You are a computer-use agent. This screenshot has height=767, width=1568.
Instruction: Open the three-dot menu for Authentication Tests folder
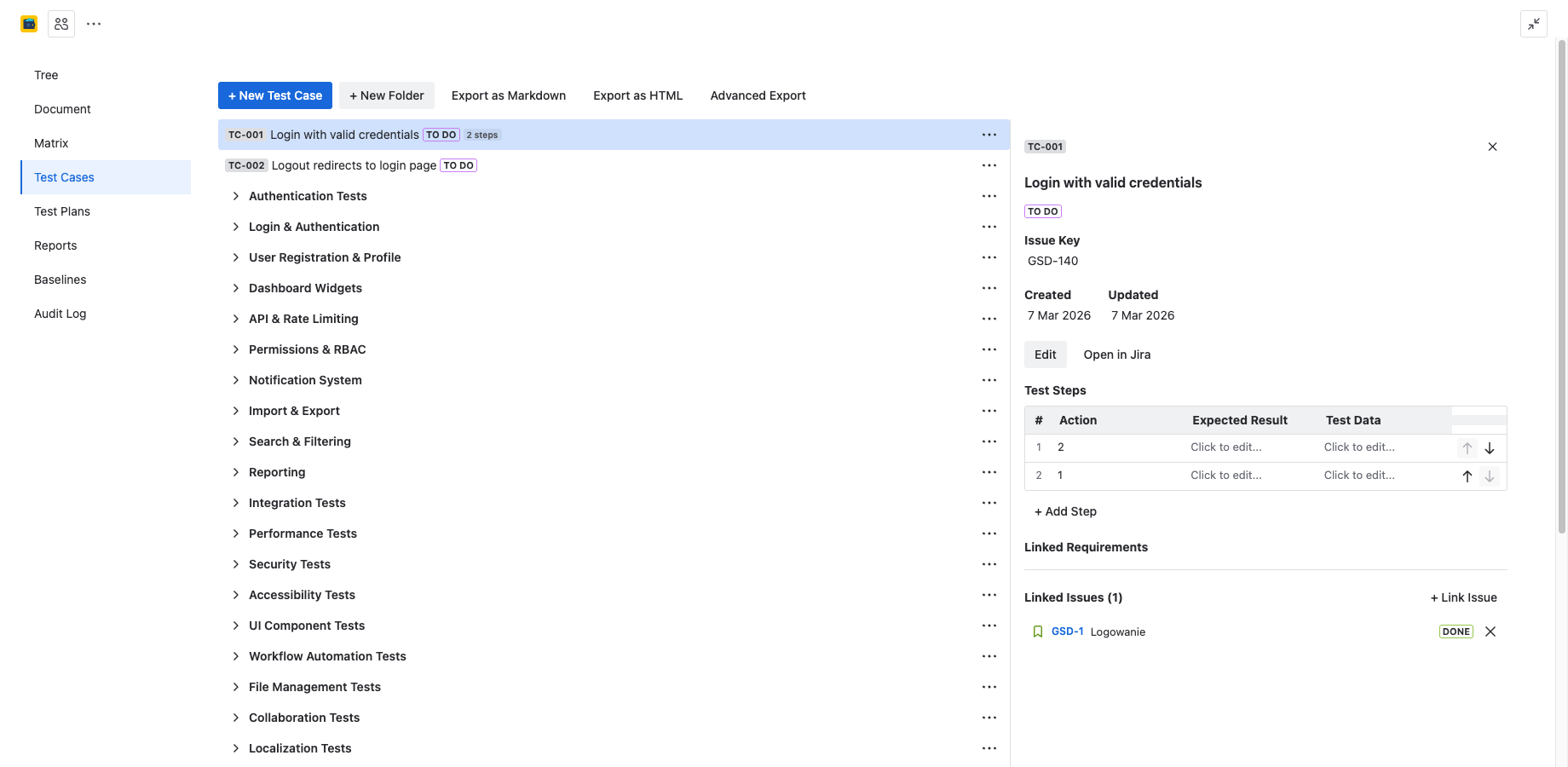click(989, 196)
